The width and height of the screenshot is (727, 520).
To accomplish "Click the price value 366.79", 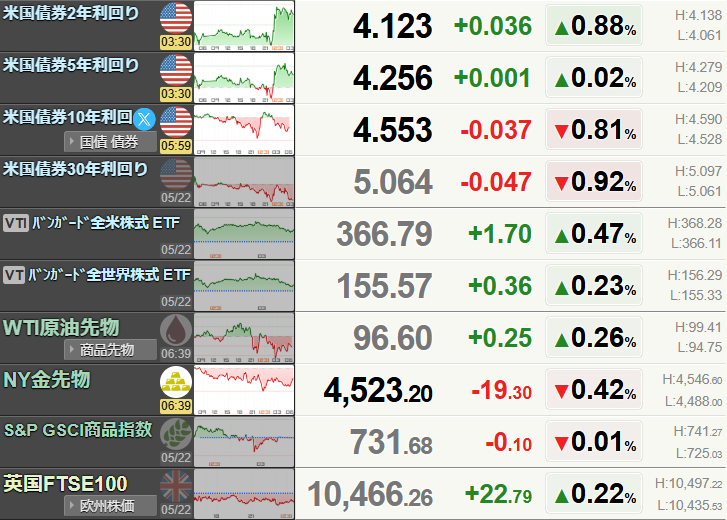I will point(384,234).
